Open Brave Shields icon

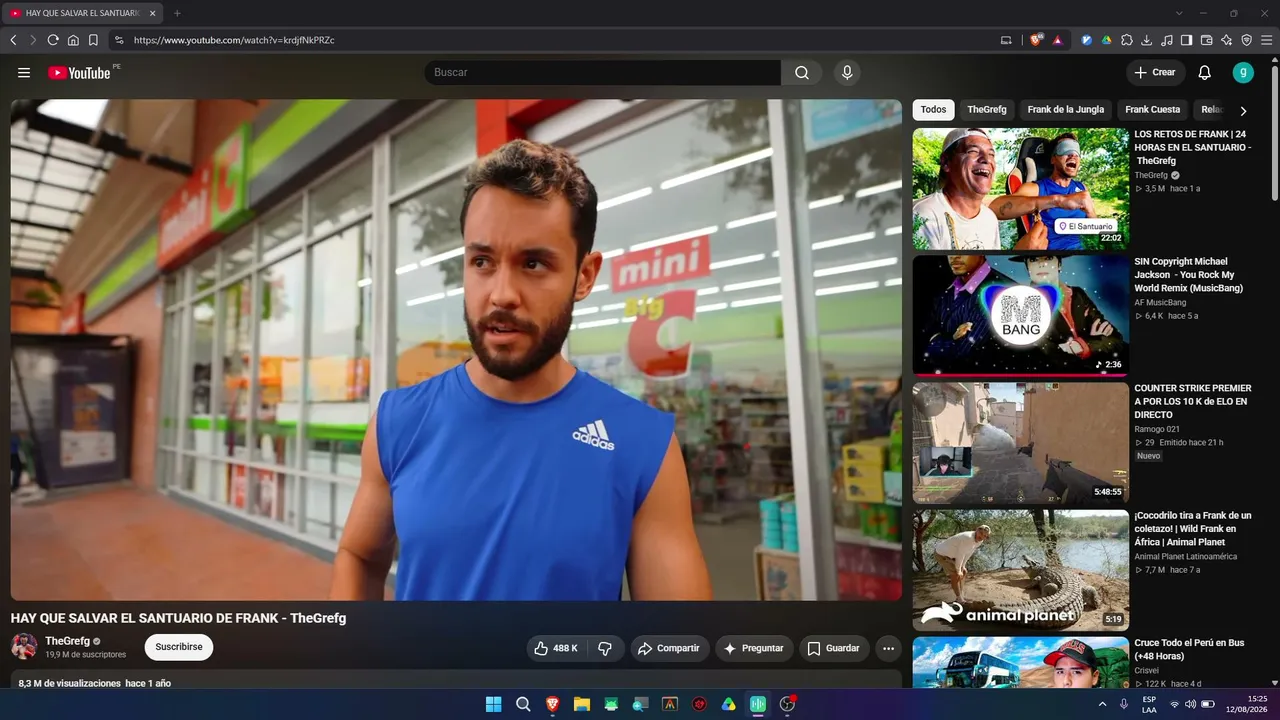(1036, 40)
